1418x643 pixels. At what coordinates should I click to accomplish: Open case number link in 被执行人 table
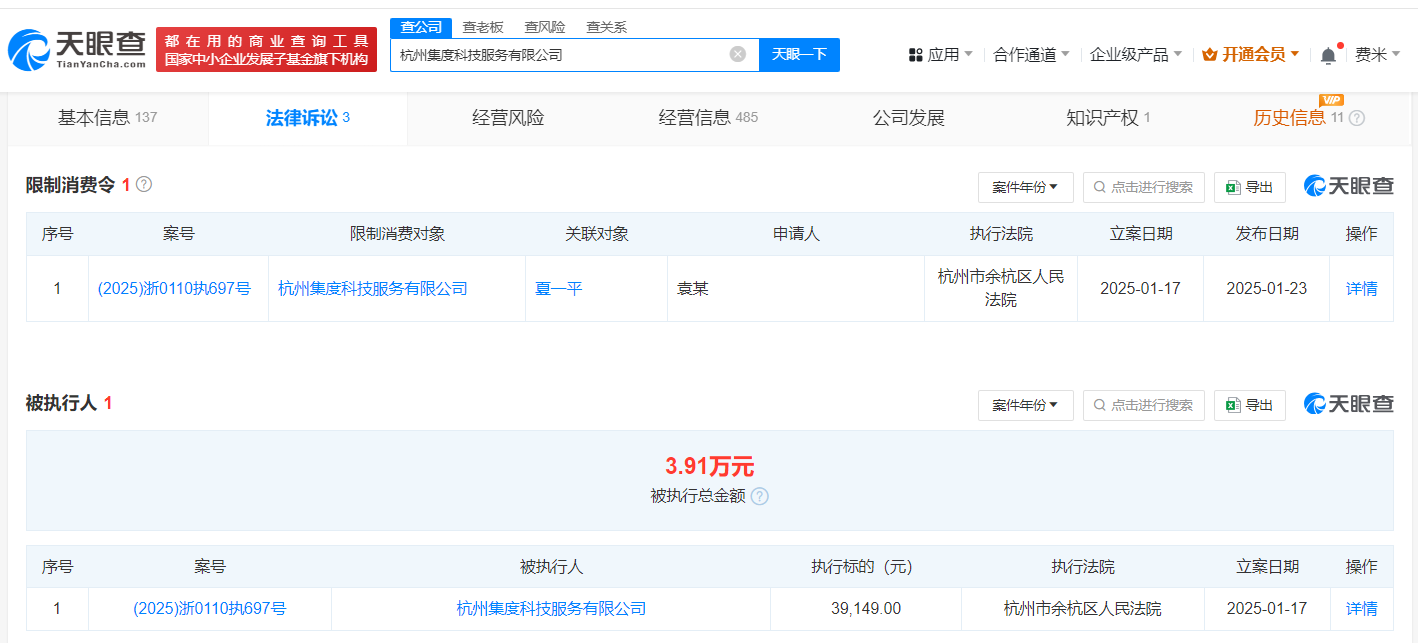coord(210,608)
